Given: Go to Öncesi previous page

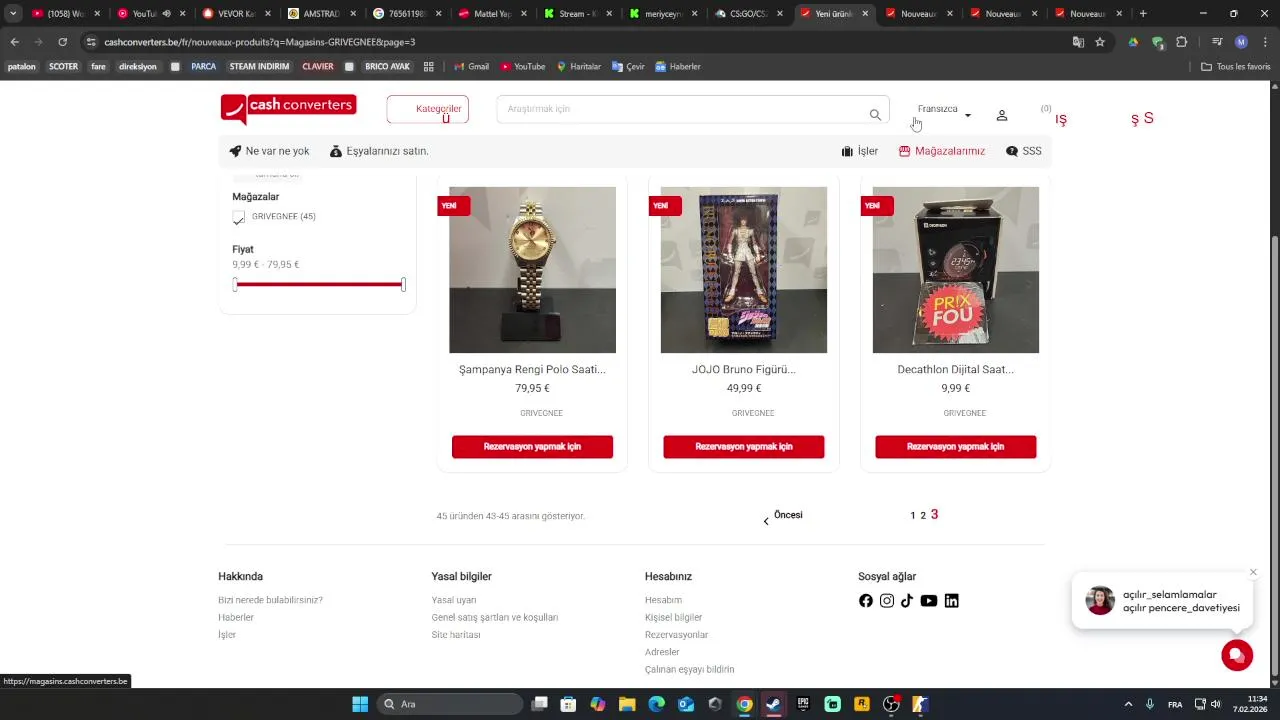Looking at the screenshot, I should 782,516.
